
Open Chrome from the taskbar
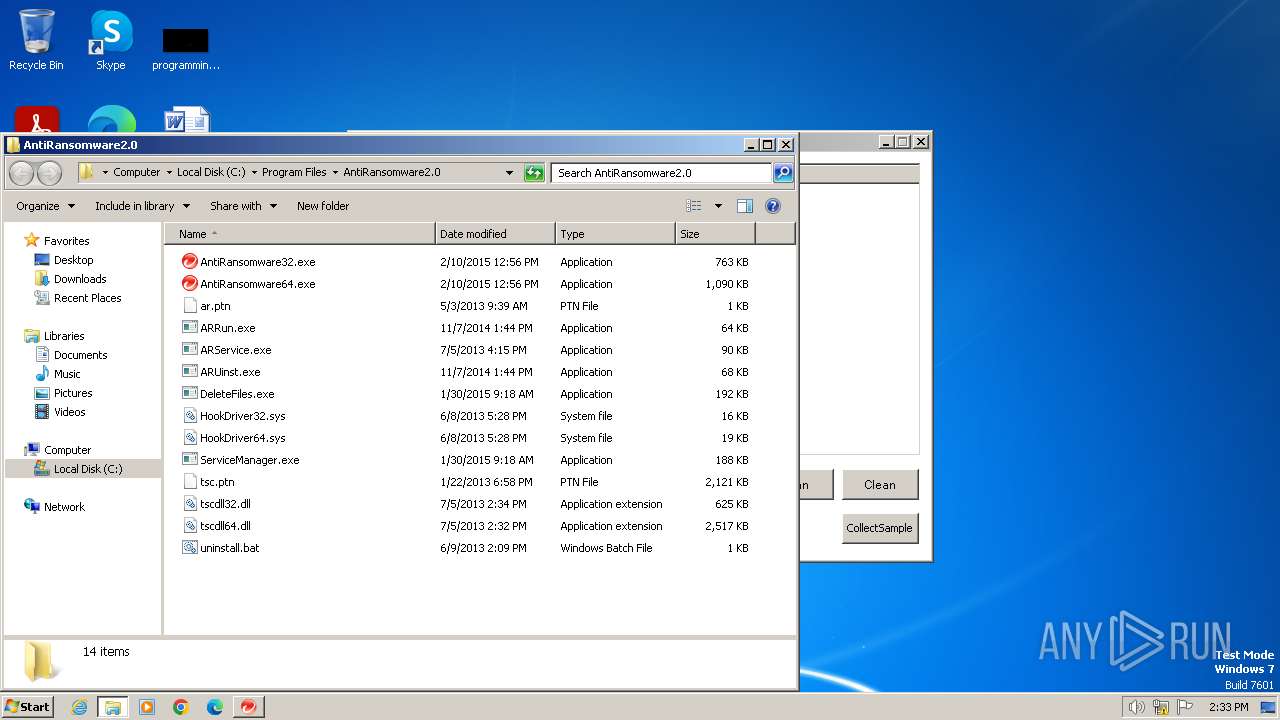pos(181,707)
